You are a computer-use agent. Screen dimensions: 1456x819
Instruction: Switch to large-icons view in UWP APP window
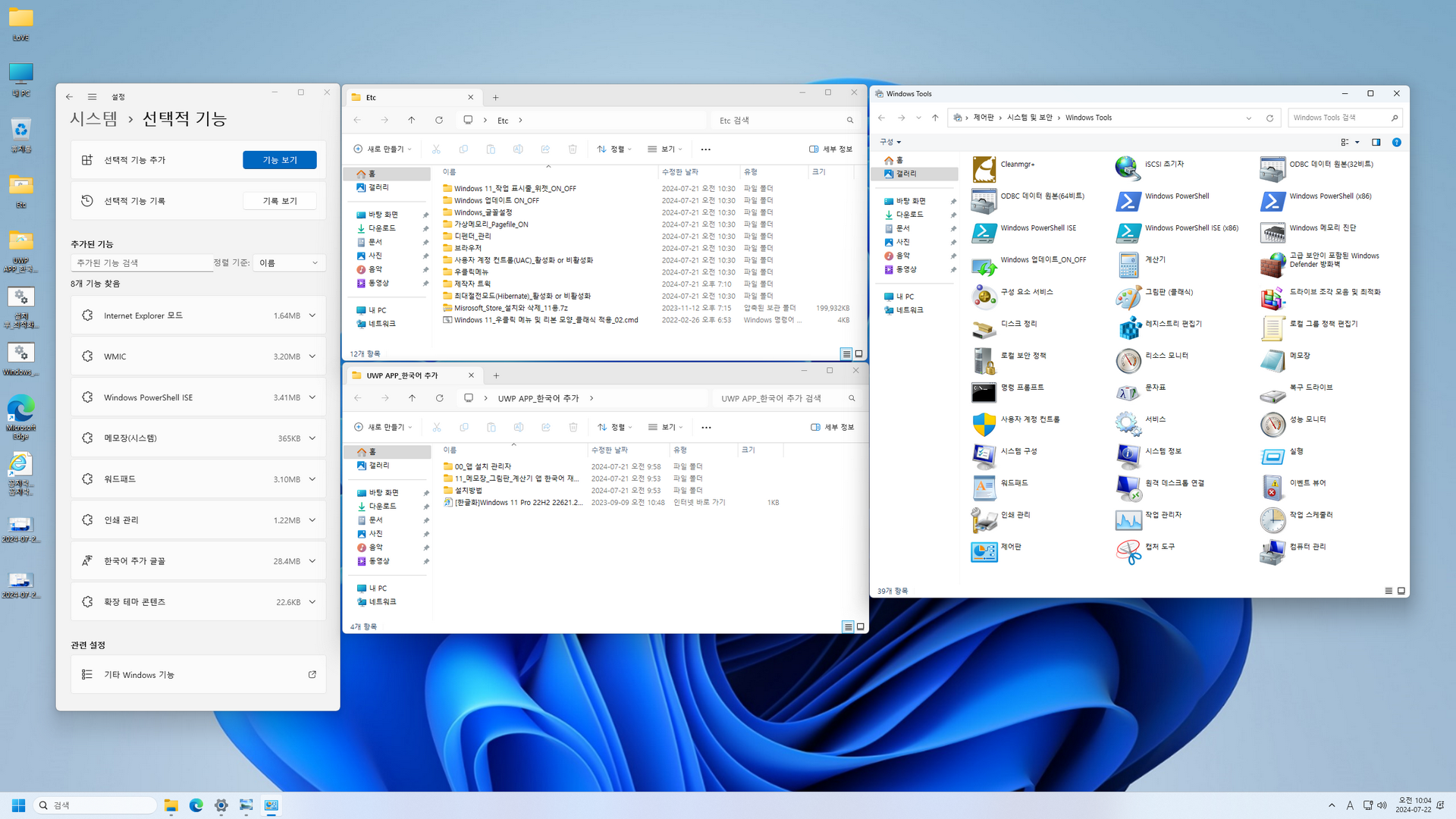[860, 626]
